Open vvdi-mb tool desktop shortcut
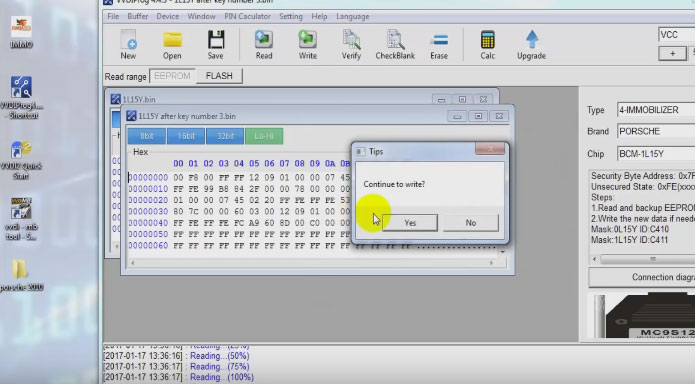 tap(21, 219)
